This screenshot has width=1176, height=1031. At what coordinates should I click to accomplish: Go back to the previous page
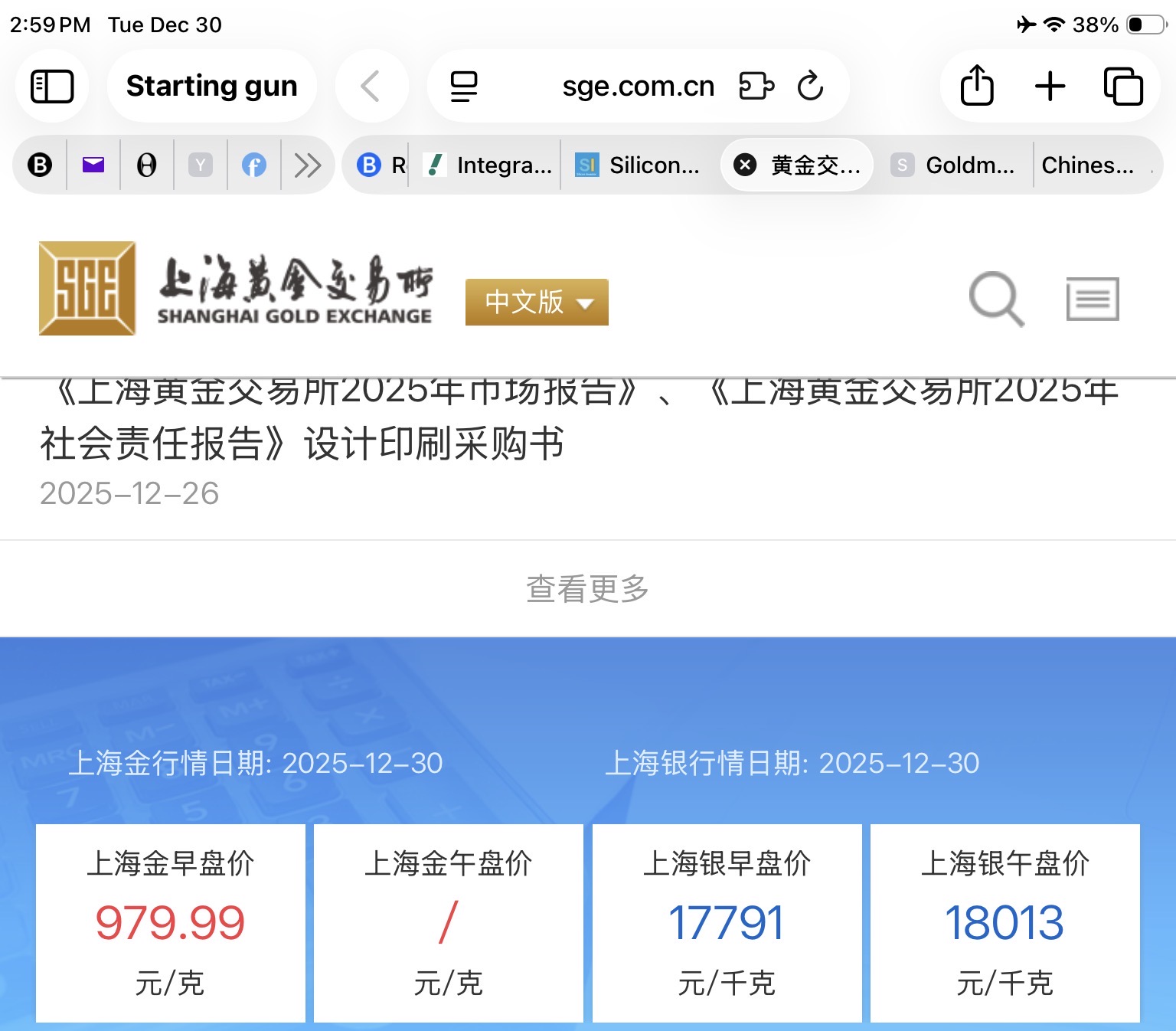(x=371, y=86)
